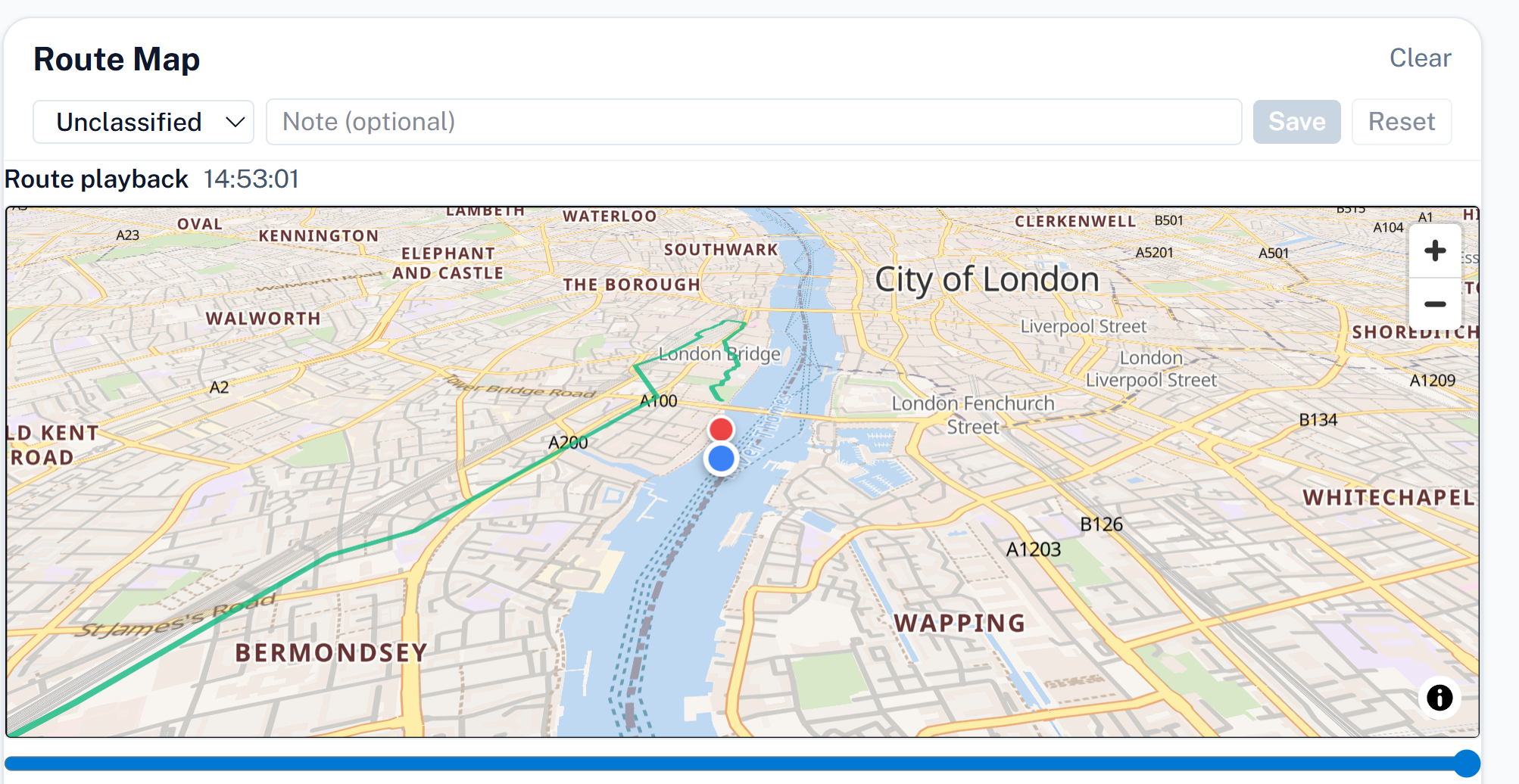The image size is (1519, 784).
Task: Select the blue current-position marker
Action: [720, 458]
